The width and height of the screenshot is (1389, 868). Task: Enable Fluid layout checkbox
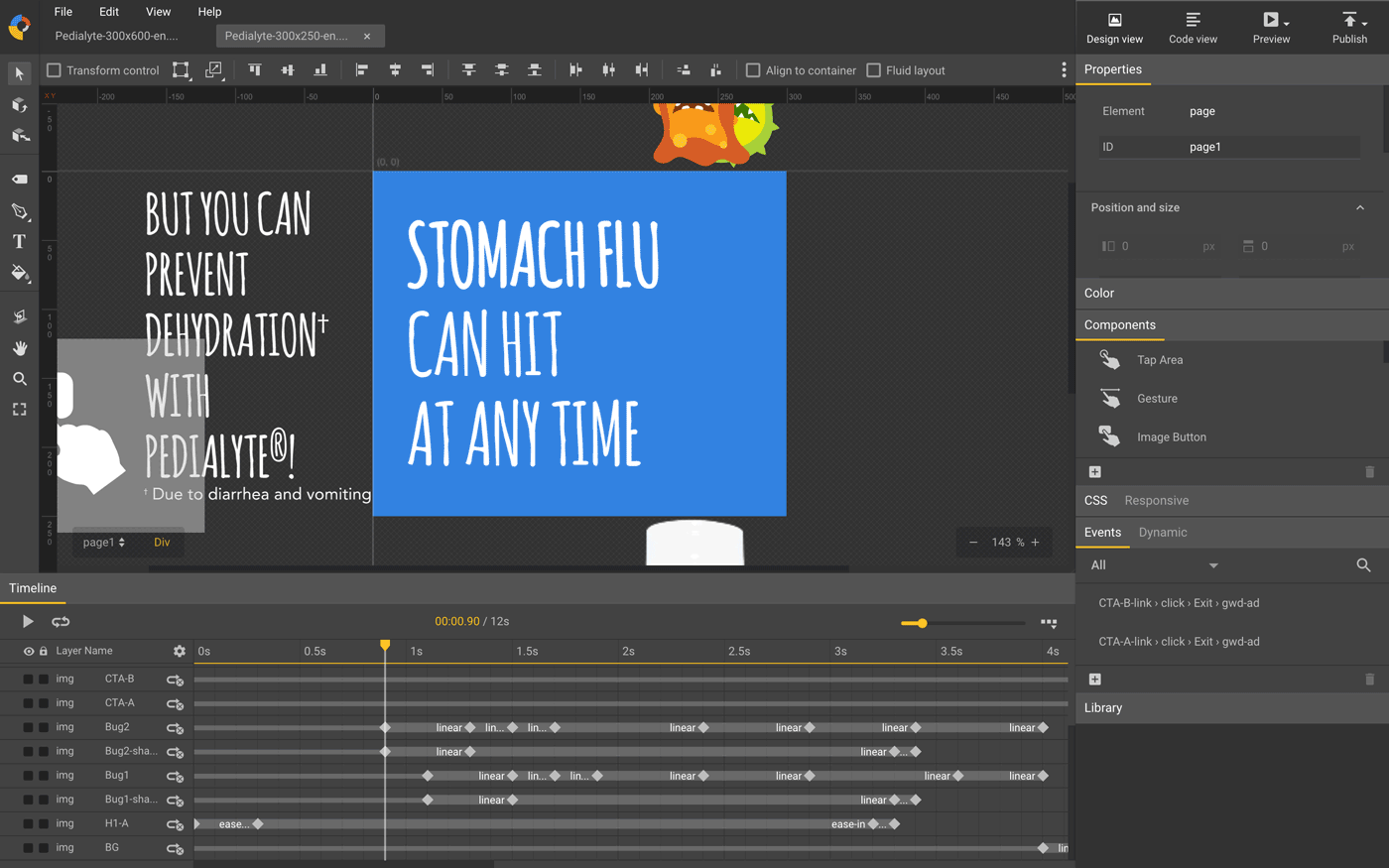tap(873, 70)
